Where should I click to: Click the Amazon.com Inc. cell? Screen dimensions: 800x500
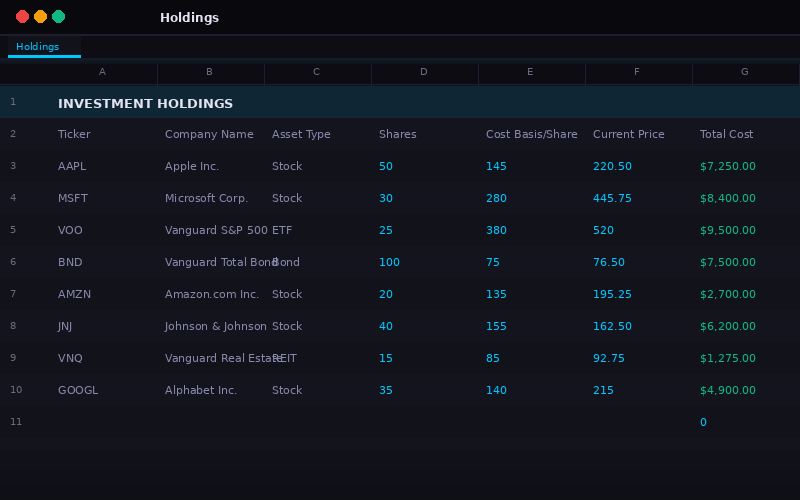tap(211, 294)
